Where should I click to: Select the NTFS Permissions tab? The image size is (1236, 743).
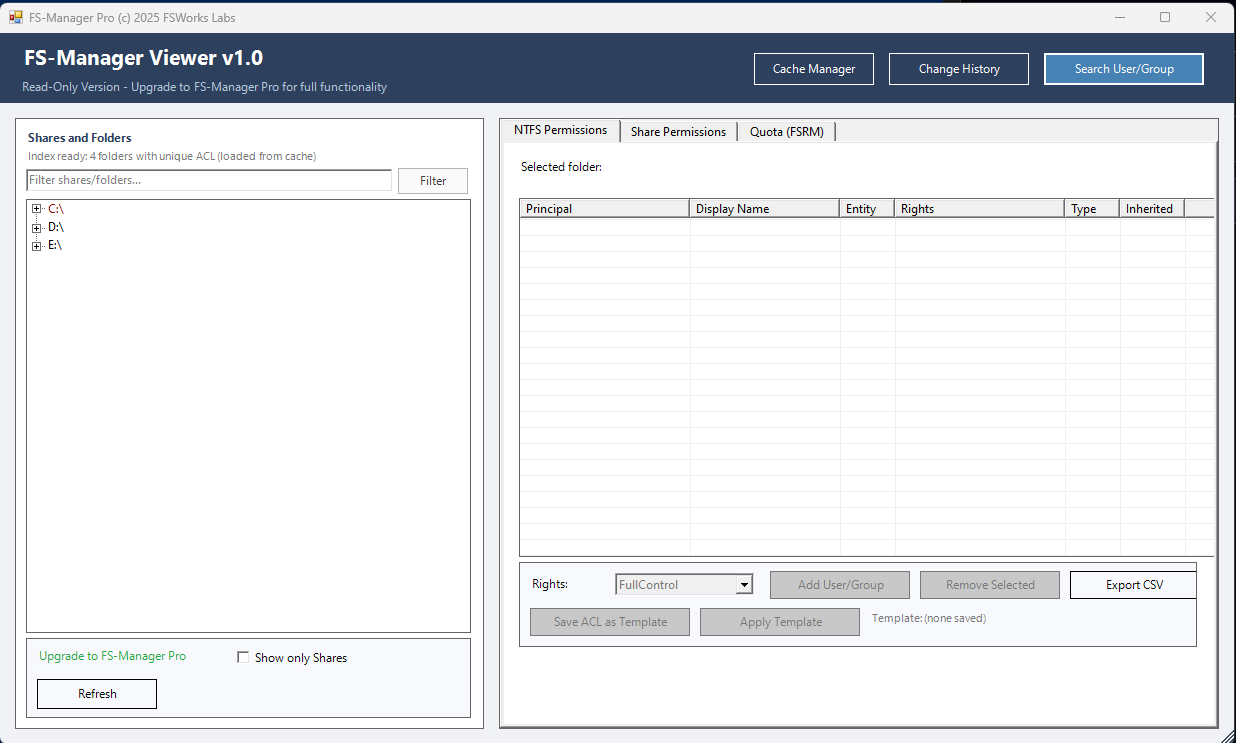pyautogui.click(x=560, y=130)
